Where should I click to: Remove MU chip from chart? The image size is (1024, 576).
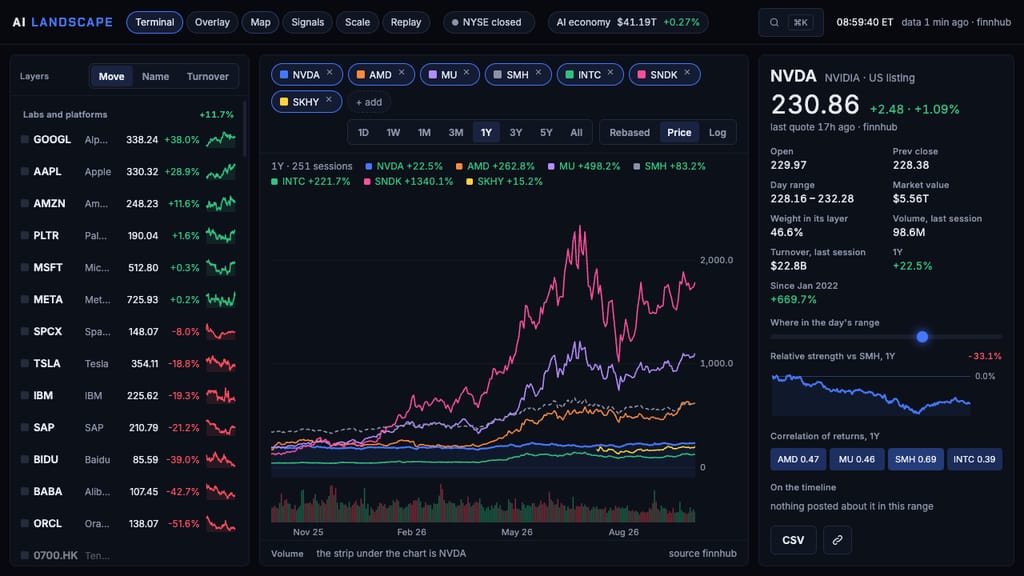pos(466,73)
